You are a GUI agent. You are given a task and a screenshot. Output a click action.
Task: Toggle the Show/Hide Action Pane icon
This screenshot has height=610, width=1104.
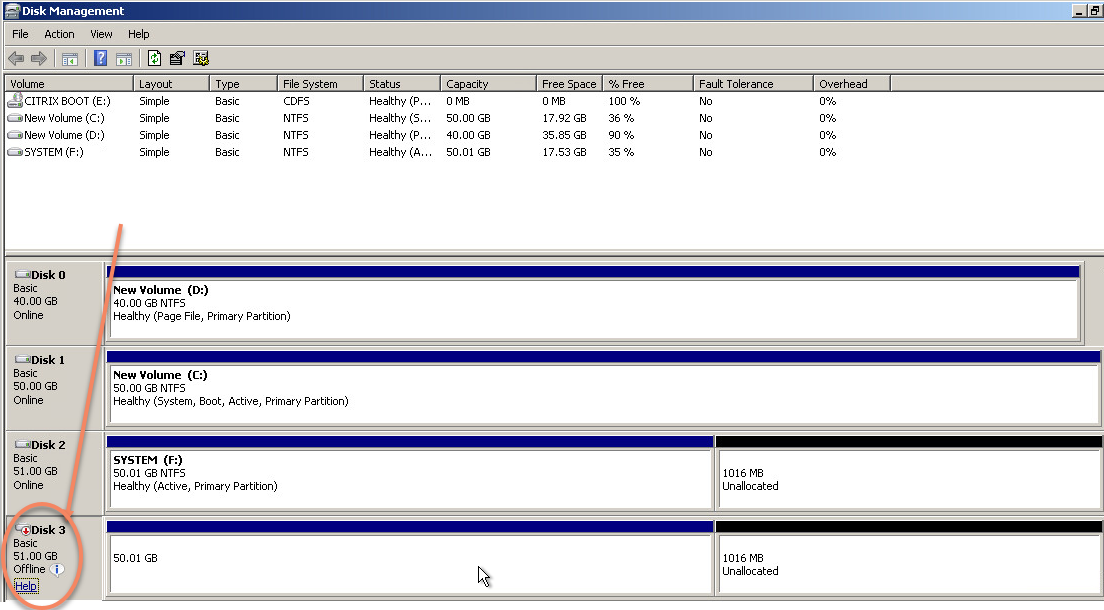point(124,59)
